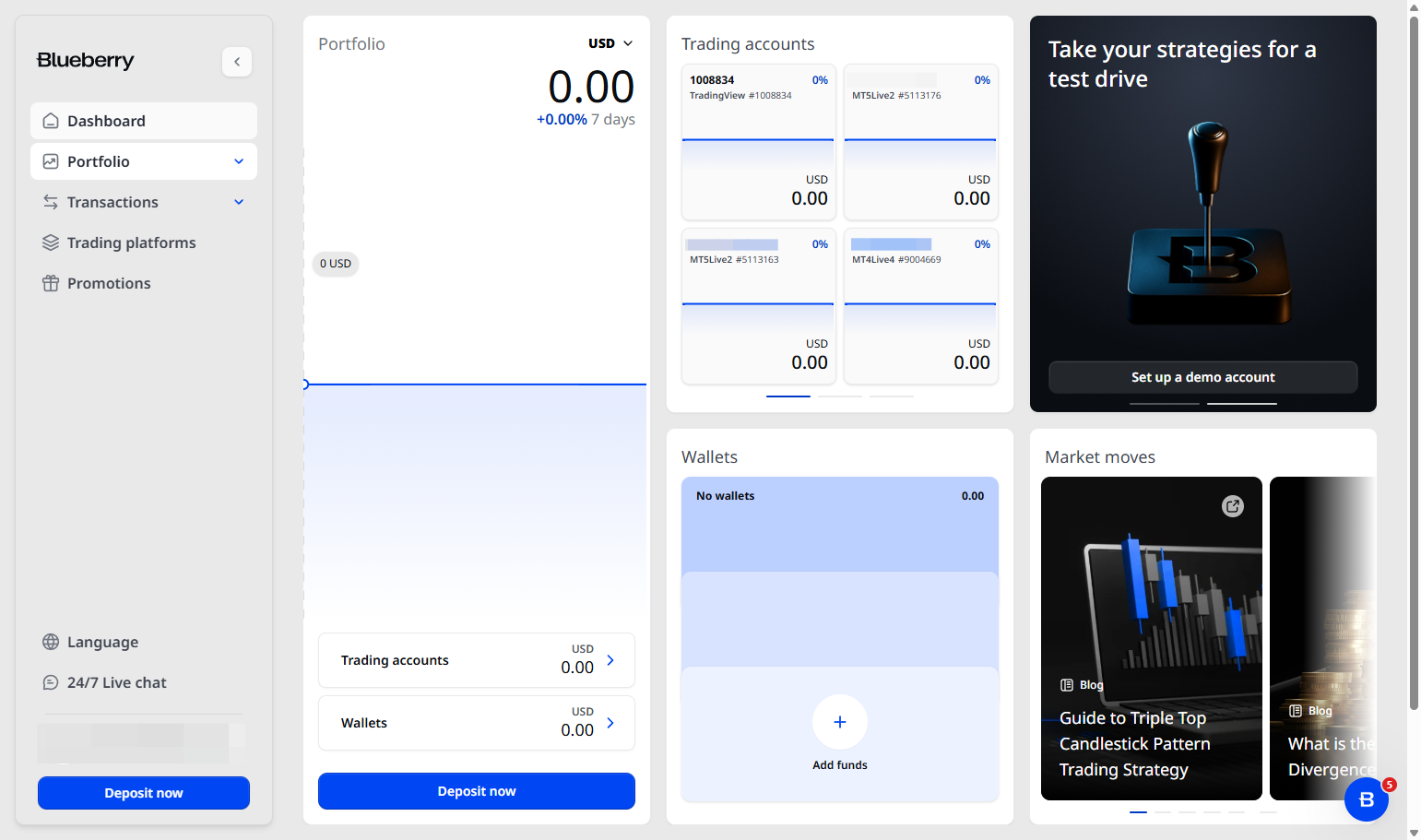Open MT5Live2 account #5113163 card
1421x840 pixels.
(758, 305)
